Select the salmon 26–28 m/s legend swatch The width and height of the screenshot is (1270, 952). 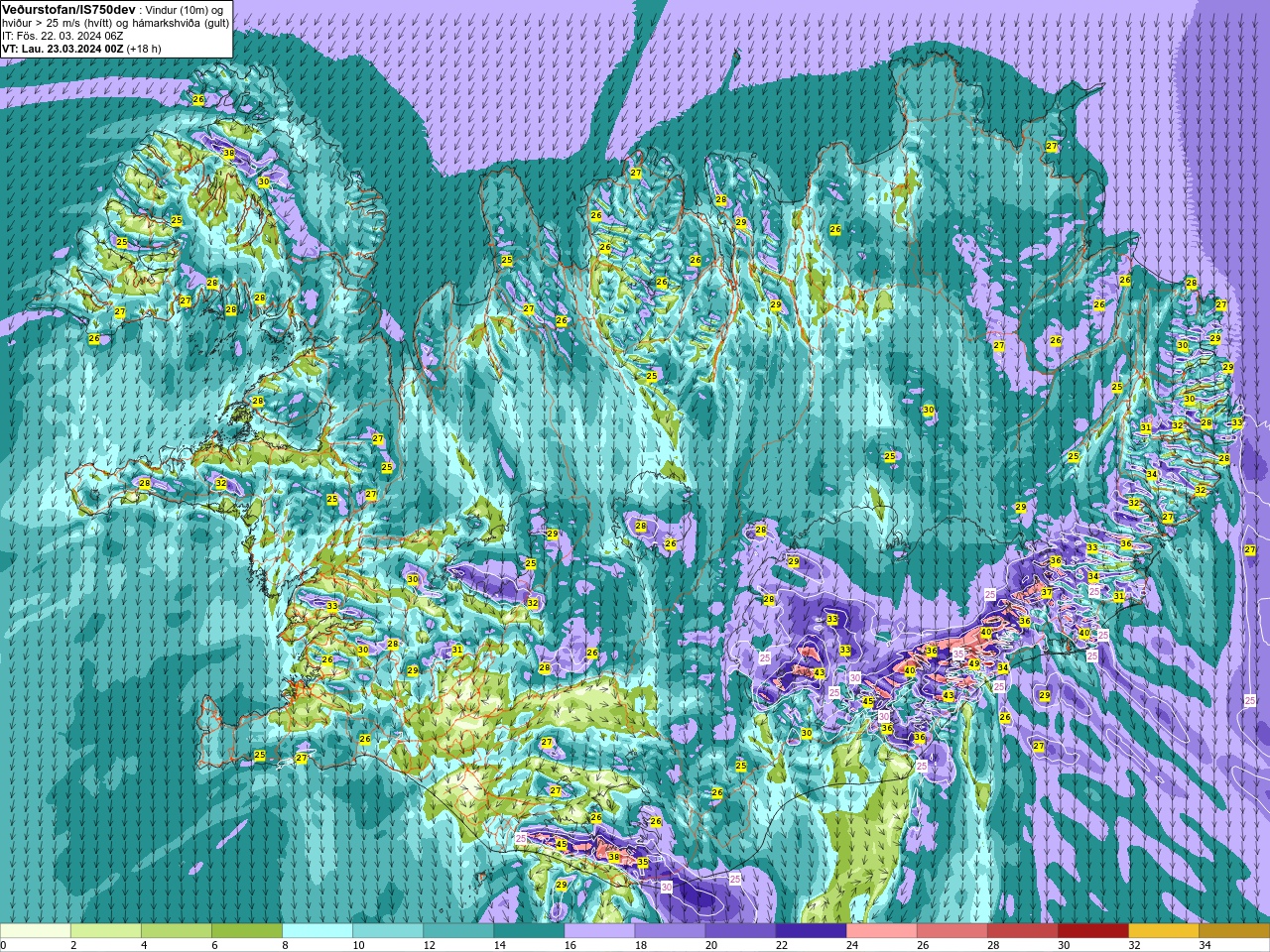[x=952, y=931]
